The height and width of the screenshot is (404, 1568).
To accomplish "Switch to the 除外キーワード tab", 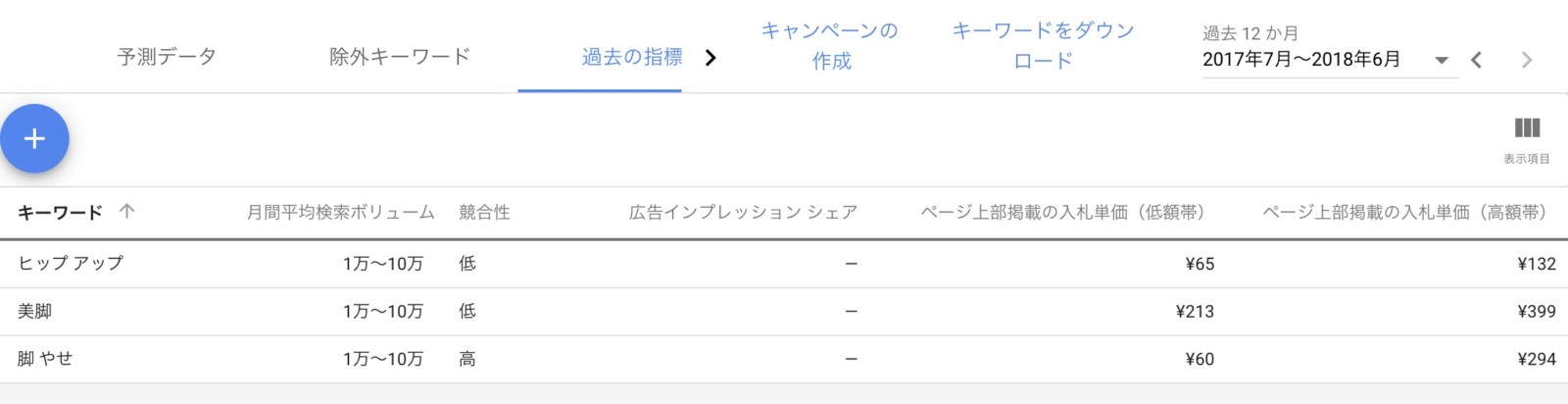I will [x=400, y=57].
